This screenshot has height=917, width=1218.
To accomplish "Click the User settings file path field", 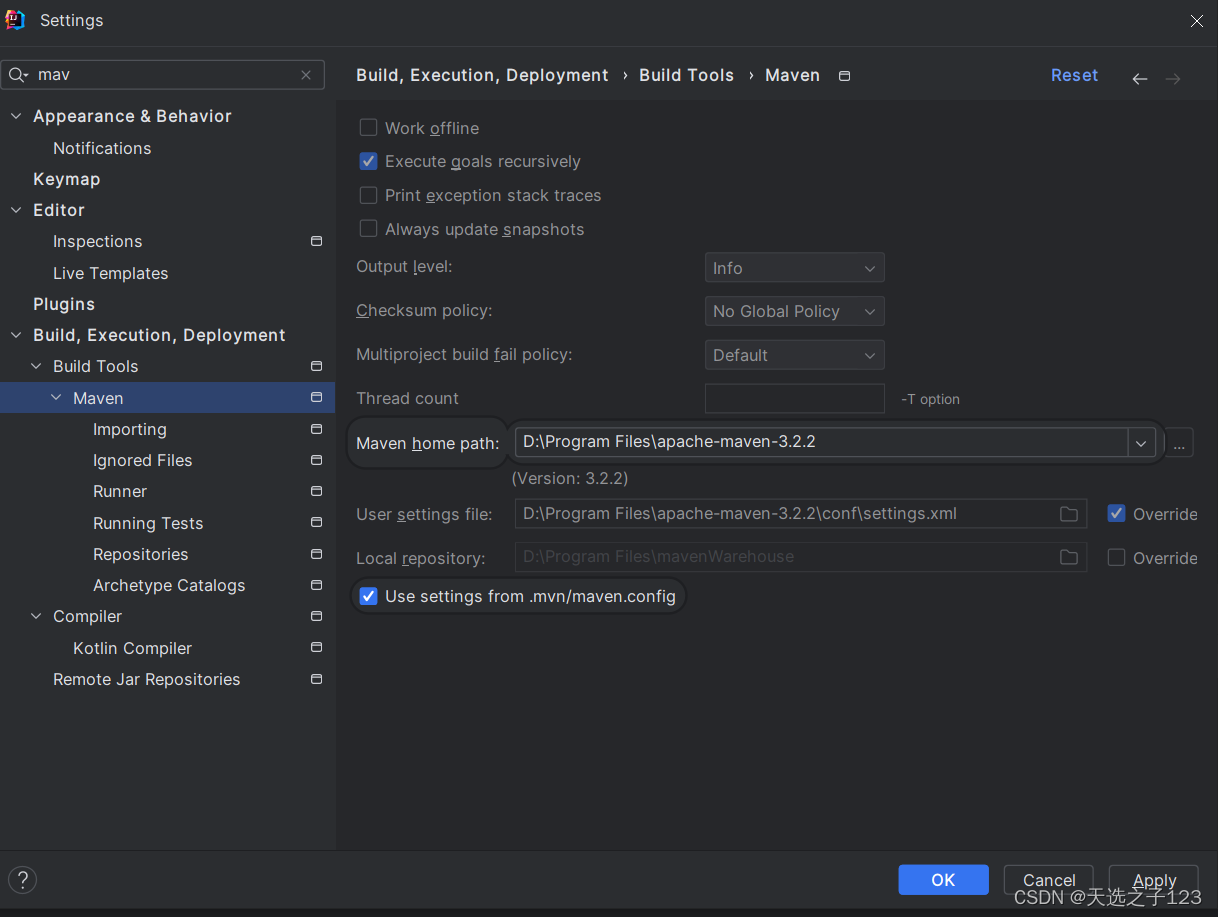I will coord(801,514).
